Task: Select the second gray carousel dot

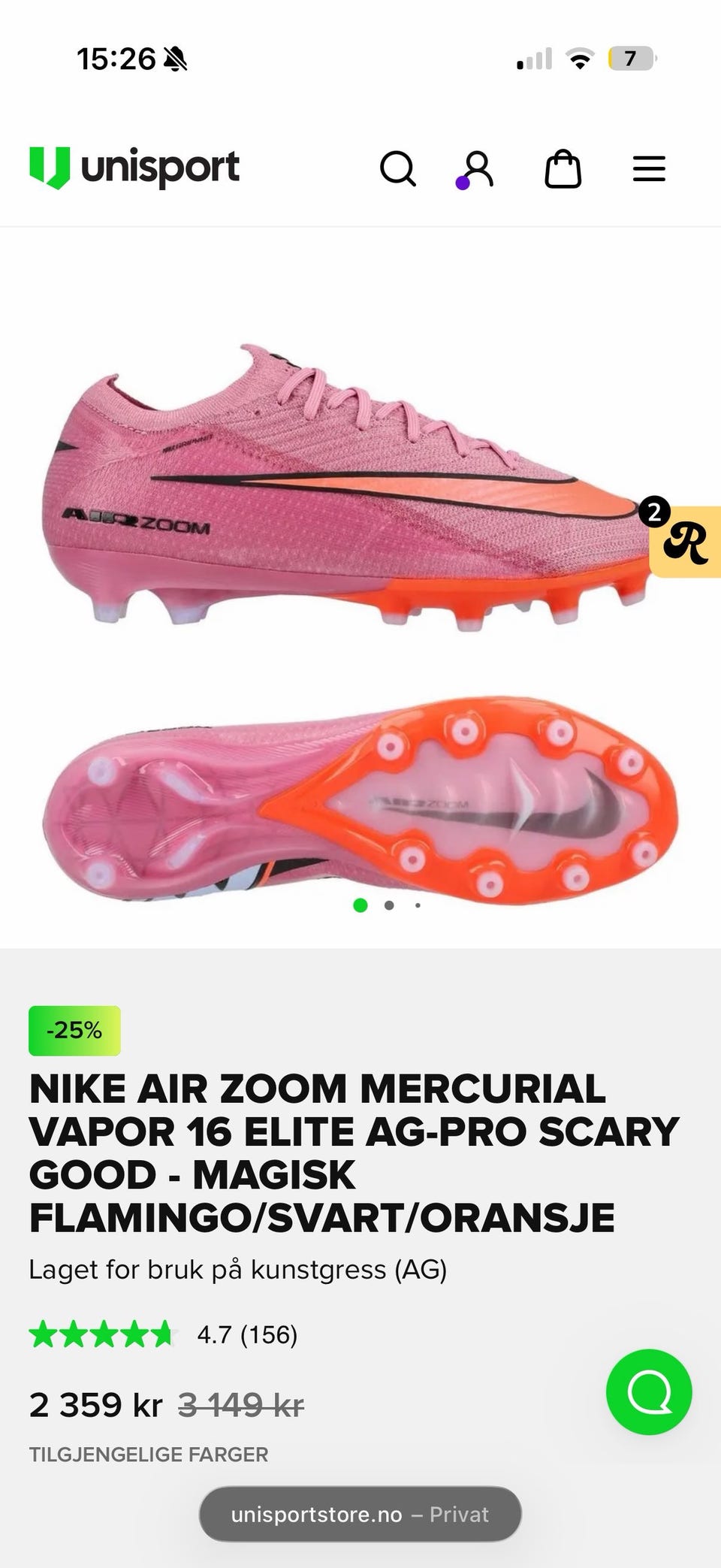Action: click(x=389, y=905)
